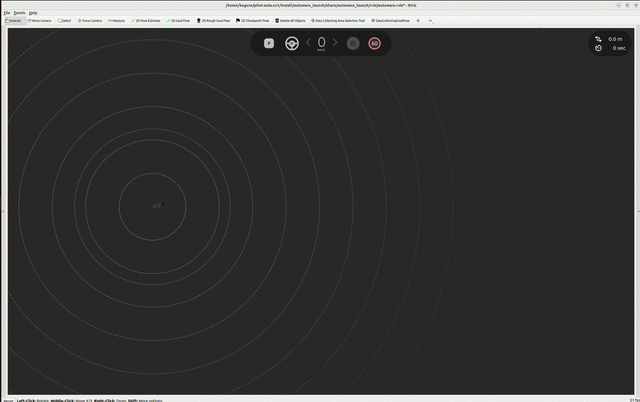Select the 2D Goal Pose tool

coord(178,20)
